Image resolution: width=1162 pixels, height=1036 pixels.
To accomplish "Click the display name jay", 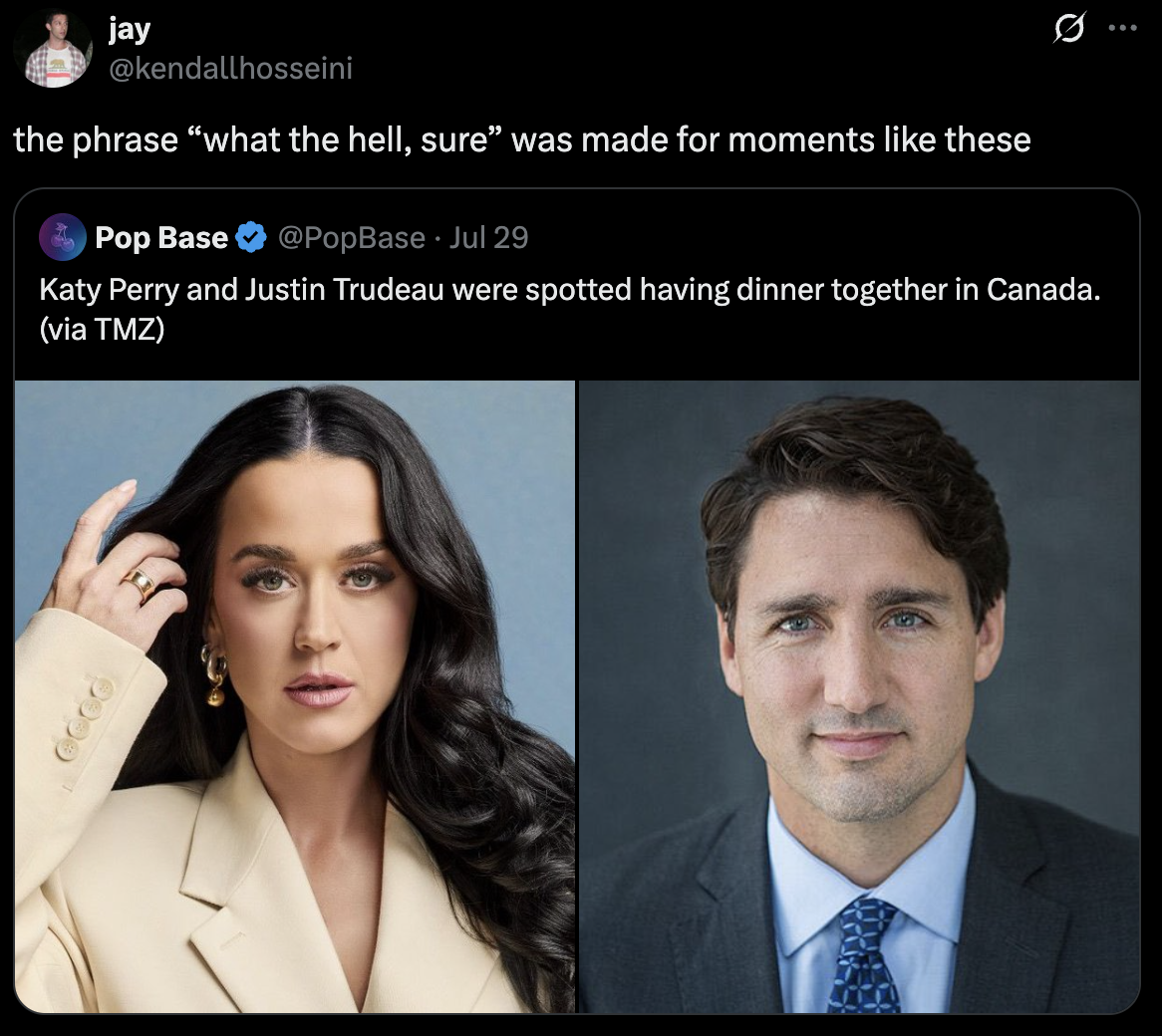I will (129, 29).
